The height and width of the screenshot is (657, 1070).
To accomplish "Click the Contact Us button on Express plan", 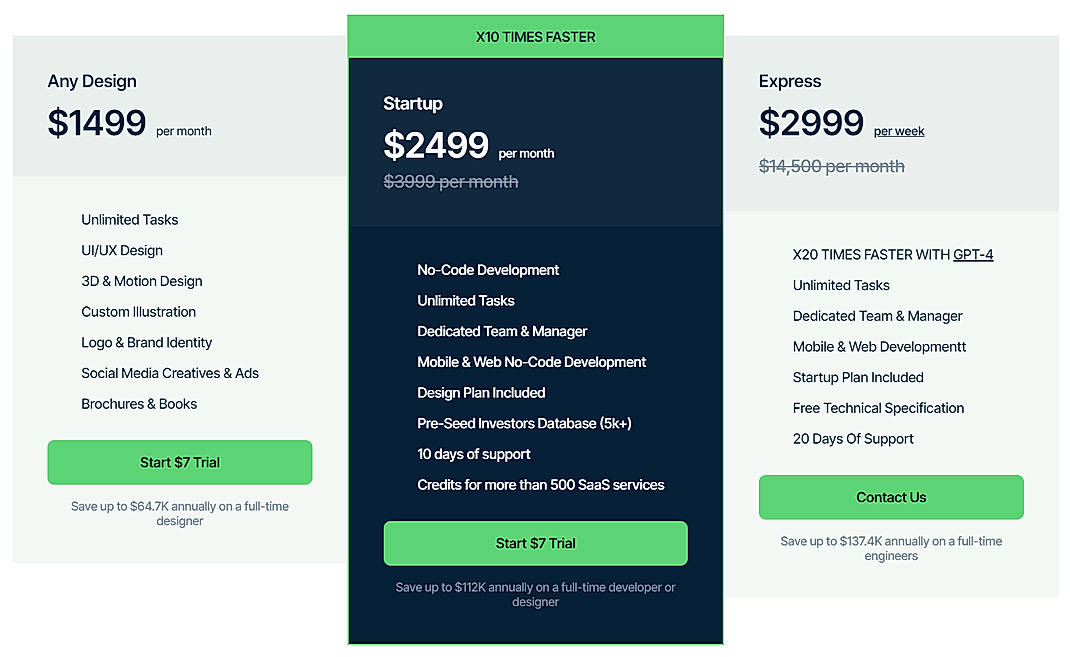I will point(890,497).
